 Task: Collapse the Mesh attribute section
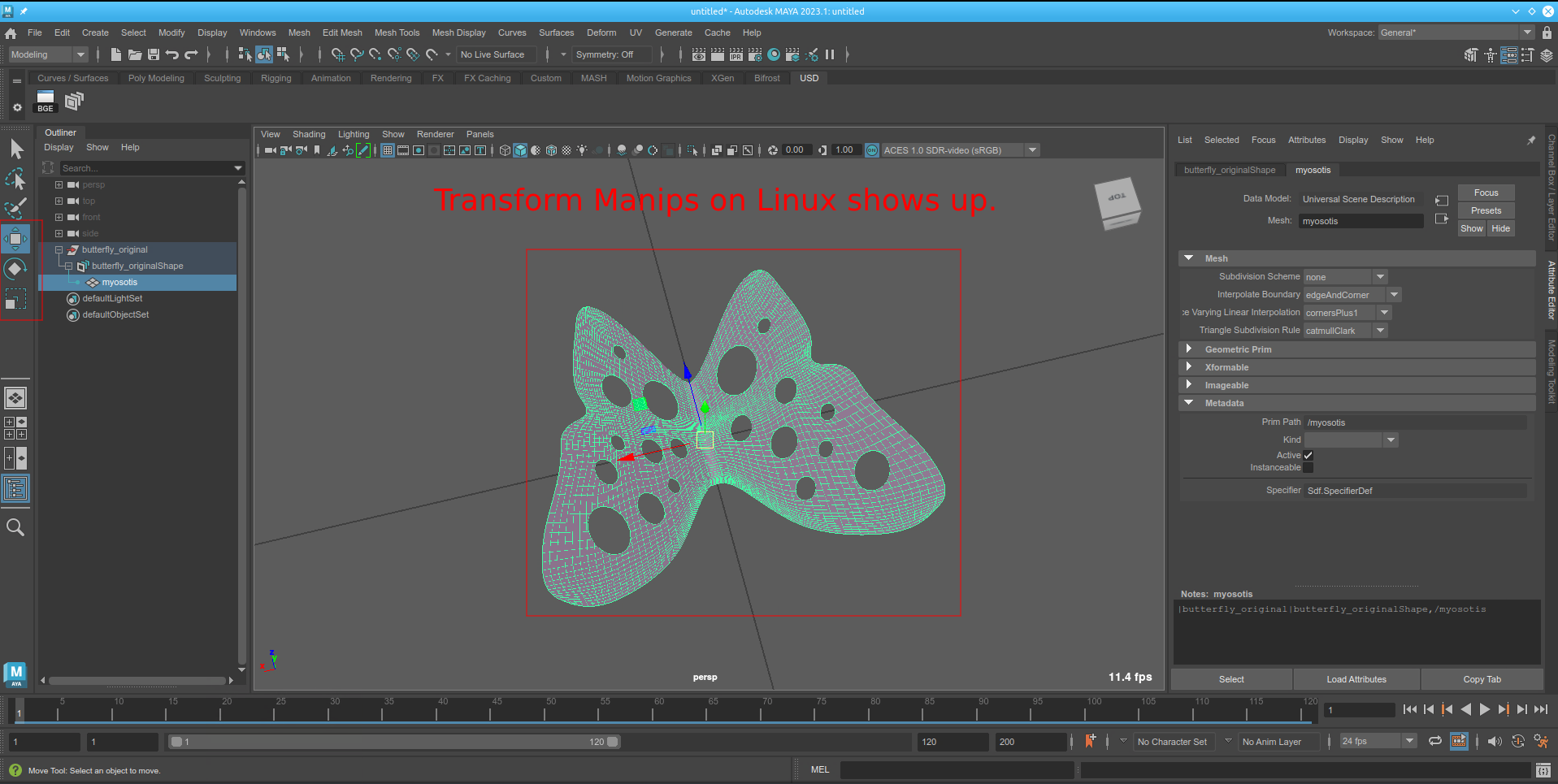[x=1190, y=258]
